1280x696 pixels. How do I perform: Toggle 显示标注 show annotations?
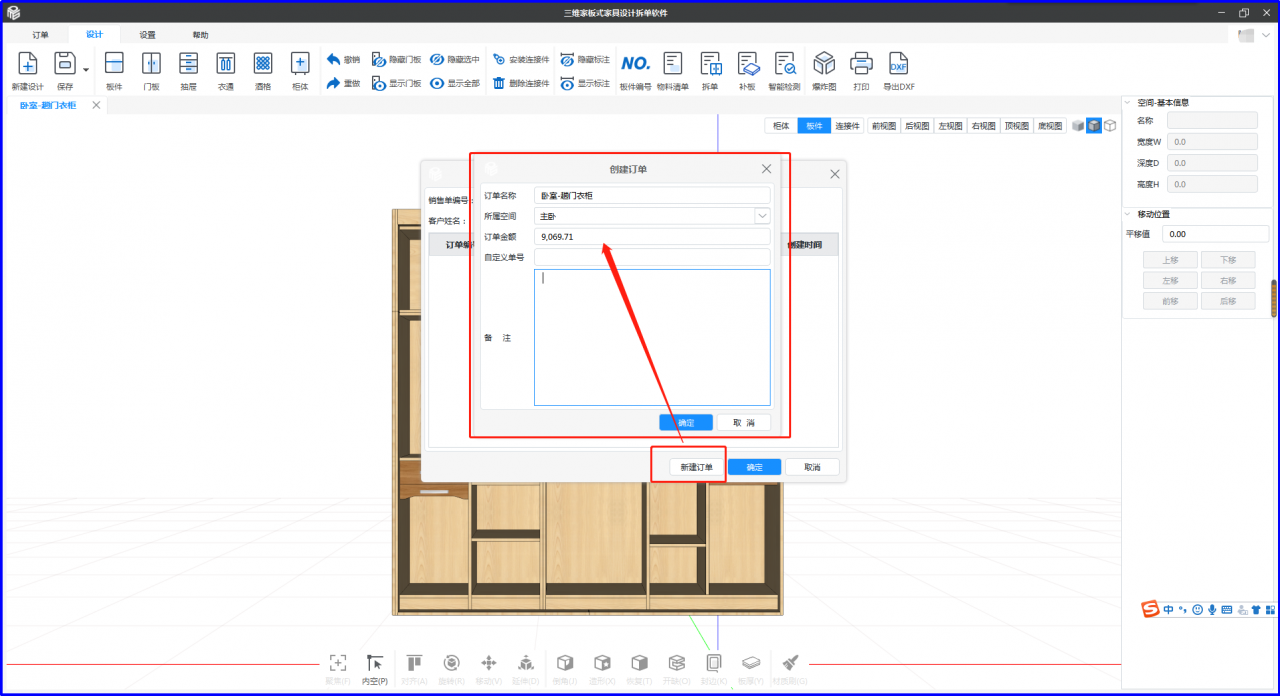click(x=585, y=84)
